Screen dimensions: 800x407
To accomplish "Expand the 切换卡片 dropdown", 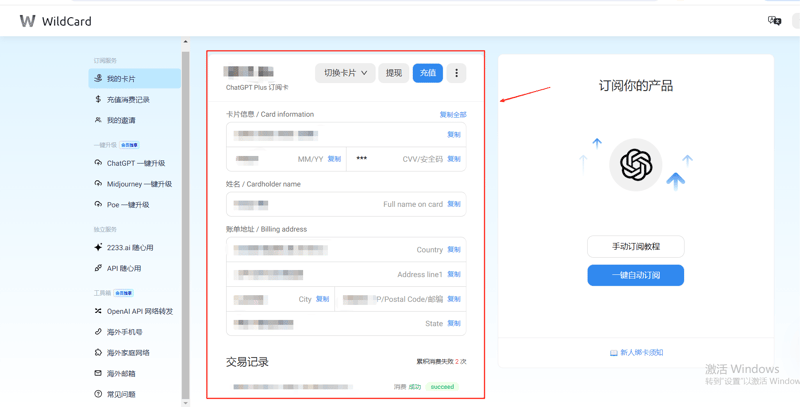I will click(345, 73).
